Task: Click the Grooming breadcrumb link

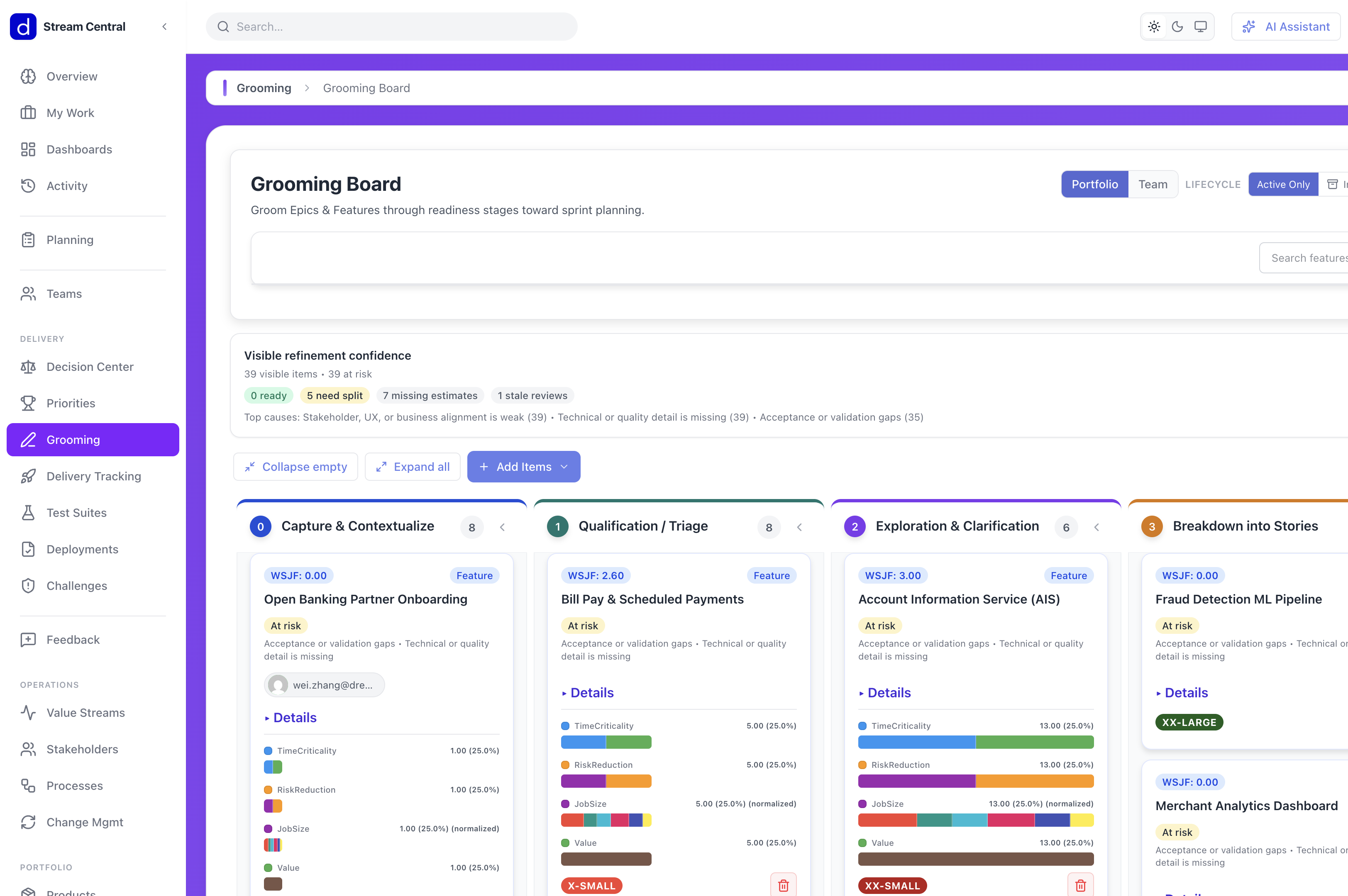Action: (x=264, y=88)
